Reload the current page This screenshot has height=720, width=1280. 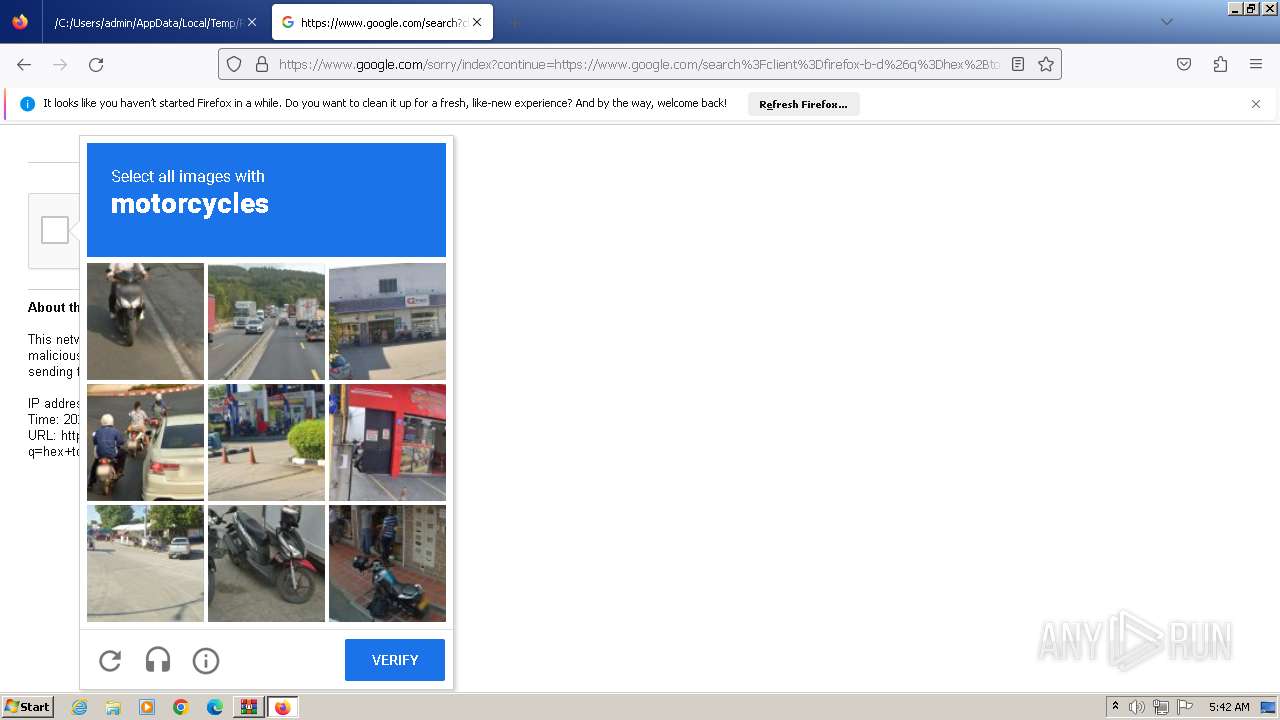pyautogui.click(x=96, y=64)
